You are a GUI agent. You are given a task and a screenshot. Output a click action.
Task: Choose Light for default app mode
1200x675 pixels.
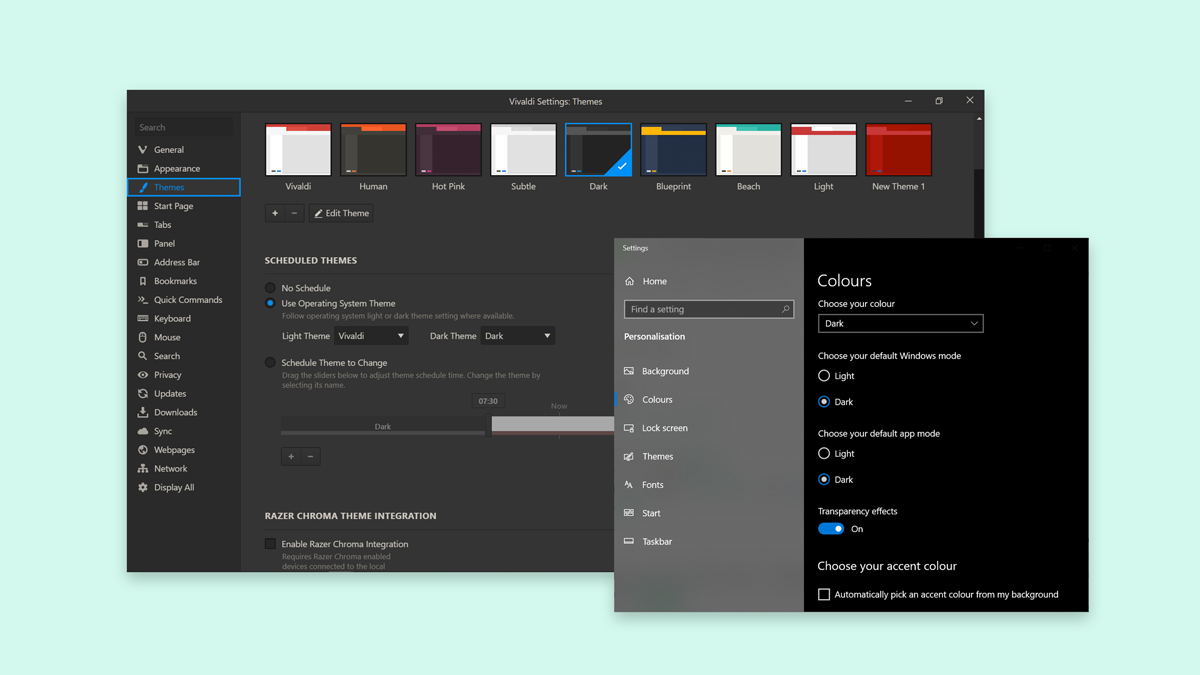coord(824,454)
